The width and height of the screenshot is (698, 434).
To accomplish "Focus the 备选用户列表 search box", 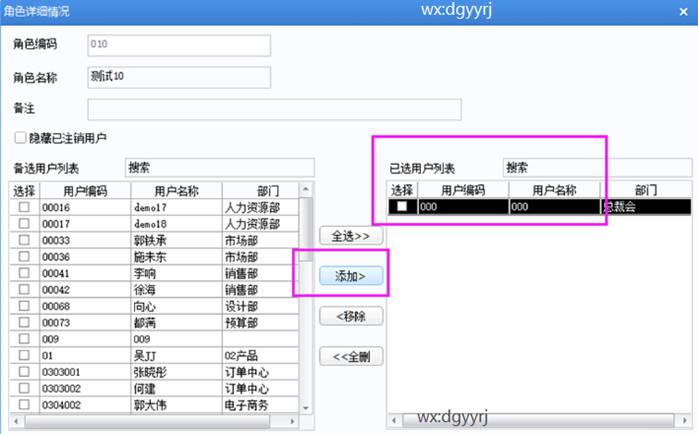I will pyautogui.click(x=219, y=167).
